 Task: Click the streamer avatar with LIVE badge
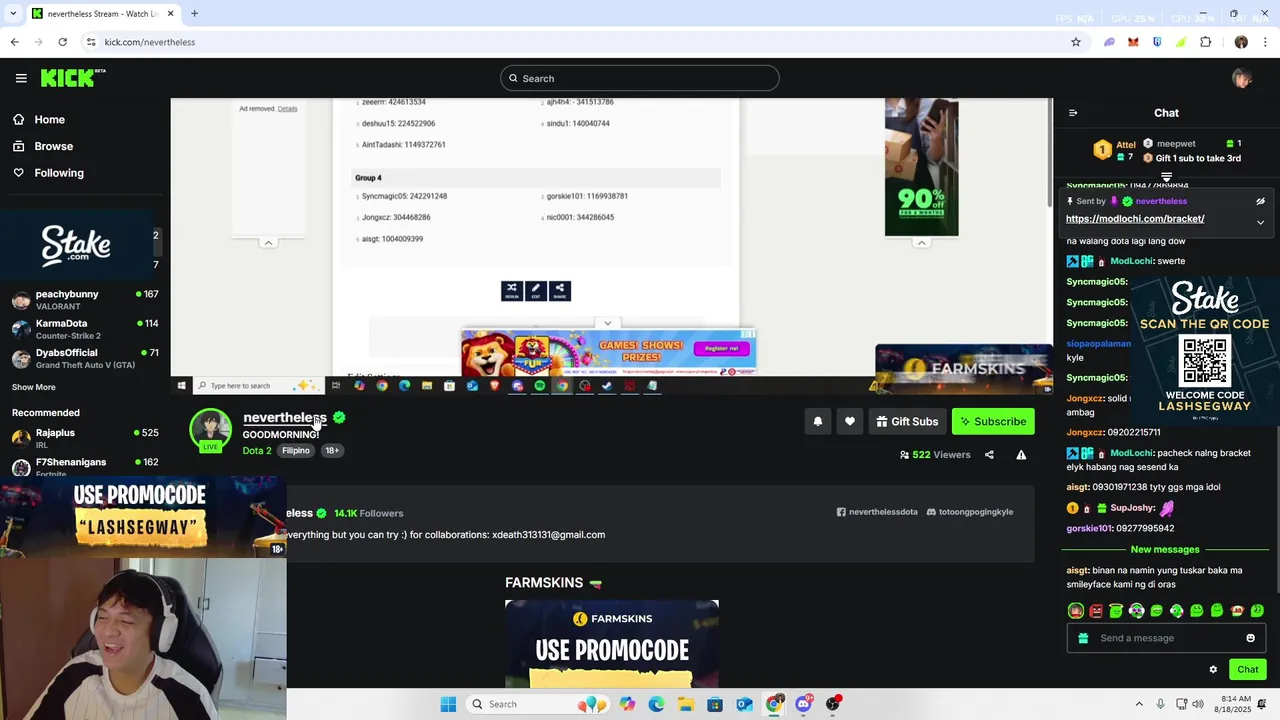click(x=211, y=430)
